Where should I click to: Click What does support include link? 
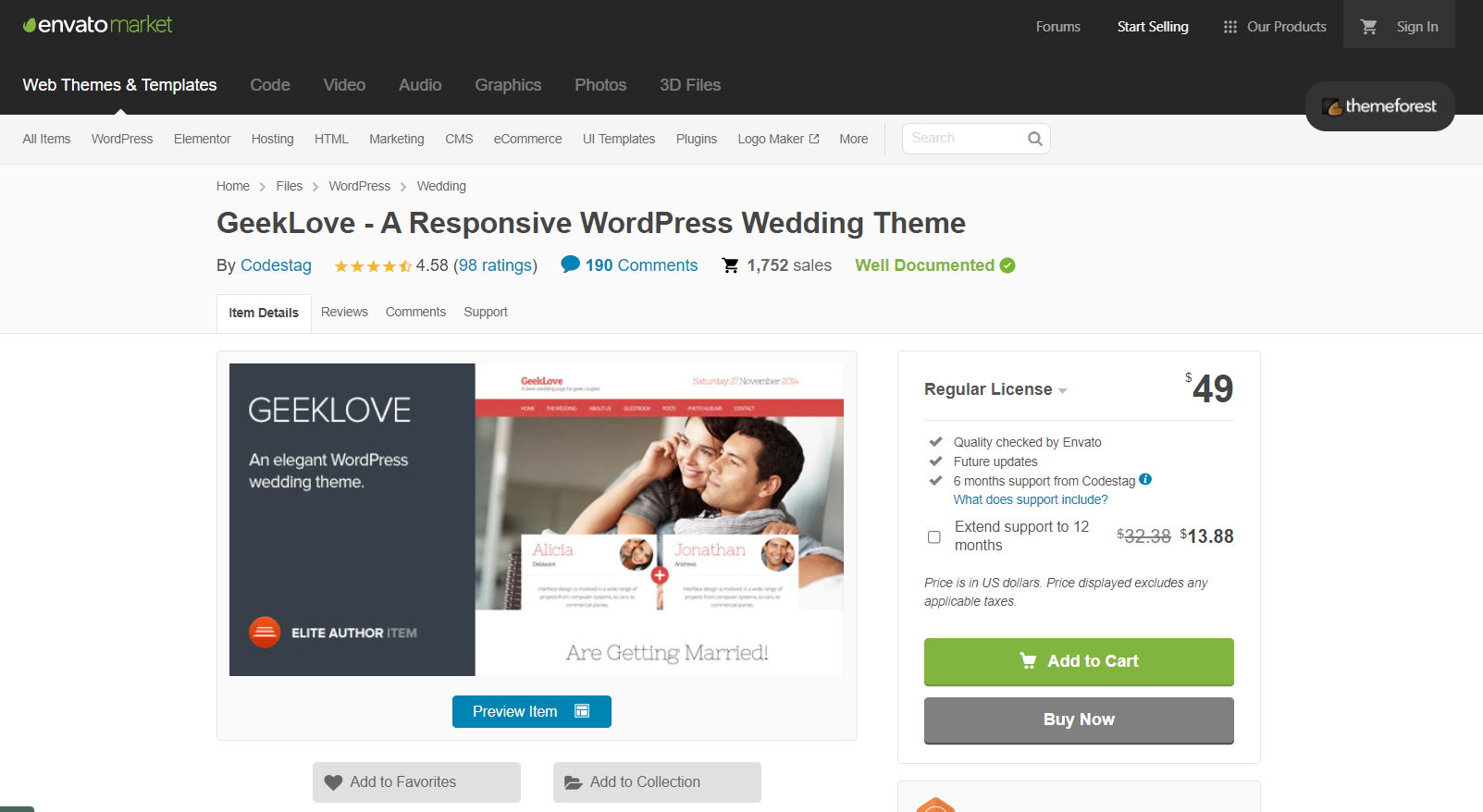1031,499
